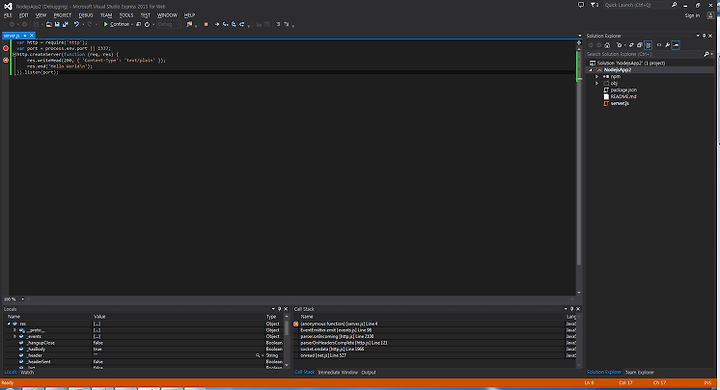Click the Show Next Statement arrow icon
Screen dimensions: 720x390
pyautogui.click(x=217, y=24)
